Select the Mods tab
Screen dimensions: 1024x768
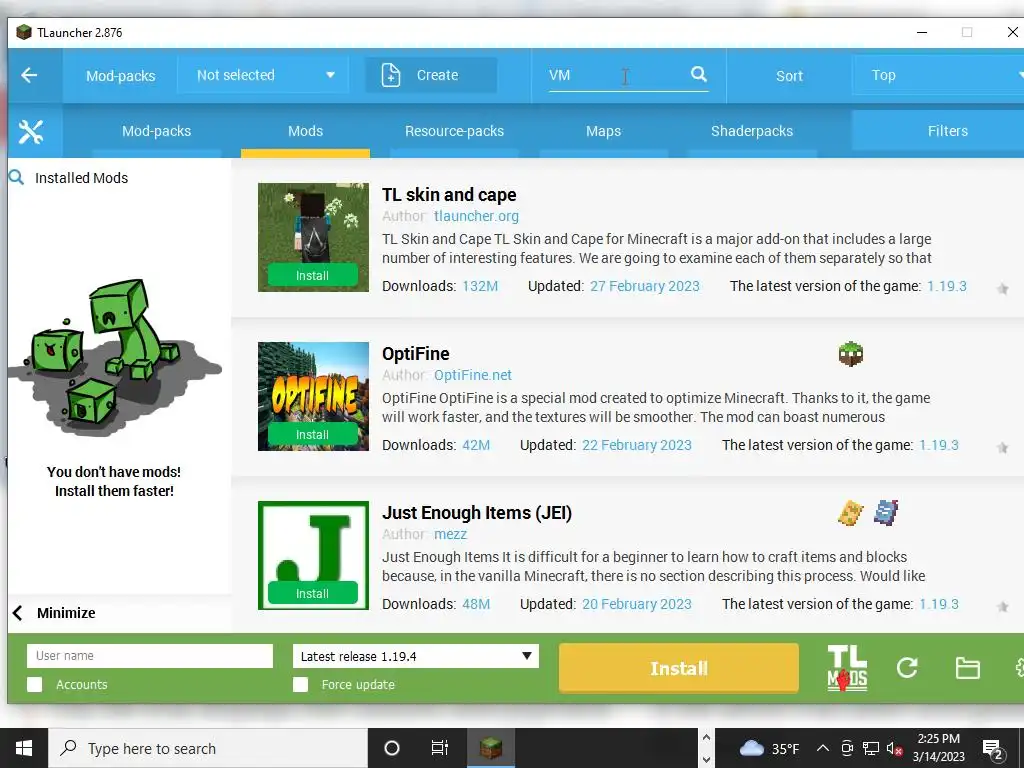[x=306, y=131]
